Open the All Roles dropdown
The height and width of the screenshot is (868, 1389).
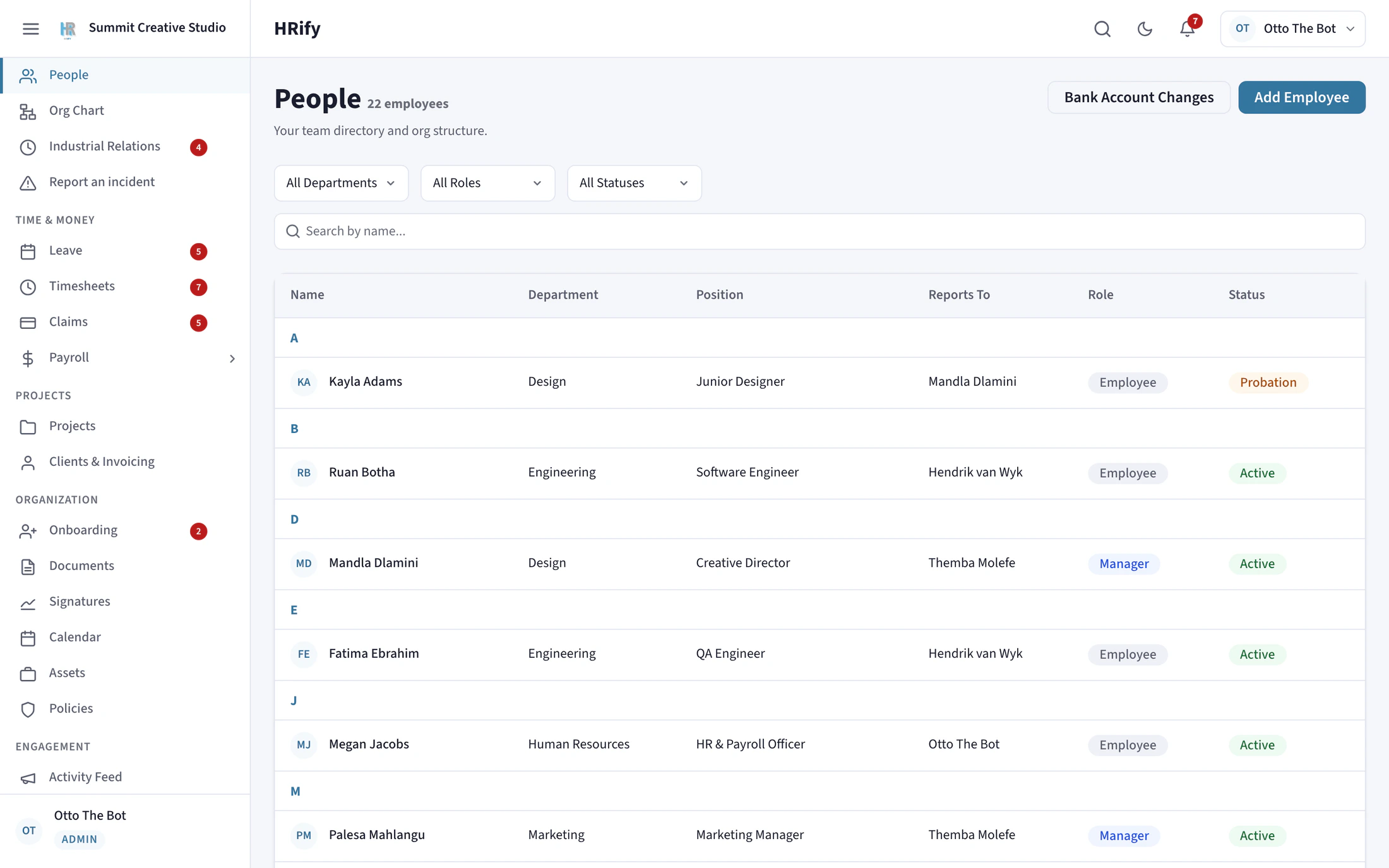487,183
